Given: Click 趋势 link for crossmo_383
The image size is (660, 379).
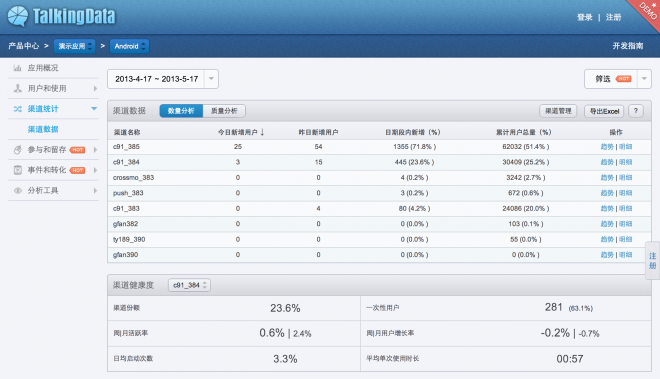Looking at the screenshot, I should click(x=607, y=177).
